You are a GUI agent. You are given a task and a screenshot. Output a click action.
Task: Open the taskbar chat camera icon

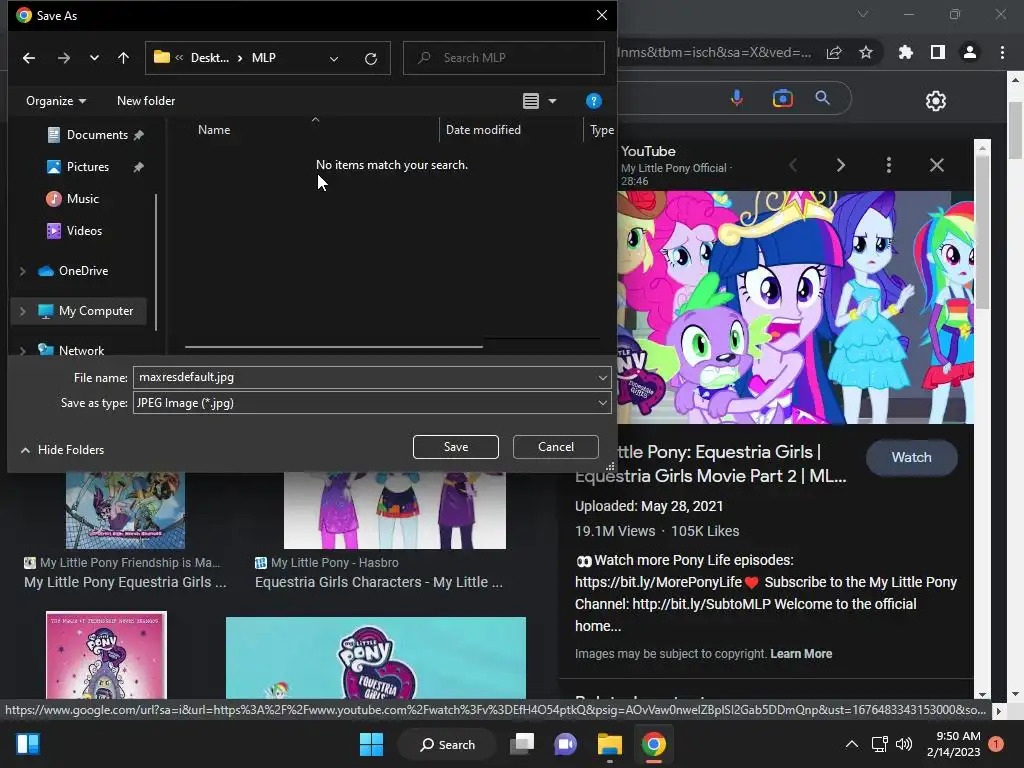click(566, 744)
